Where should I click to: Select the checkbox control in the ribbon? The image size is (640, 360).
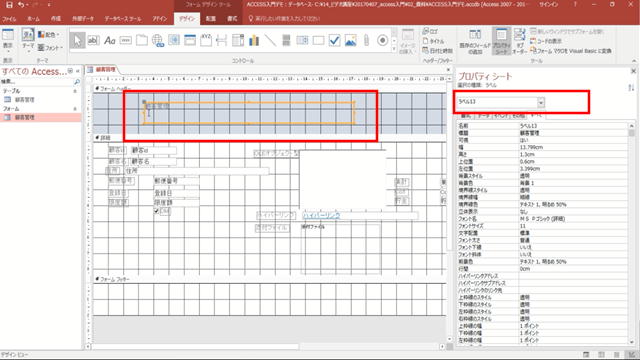334,40
